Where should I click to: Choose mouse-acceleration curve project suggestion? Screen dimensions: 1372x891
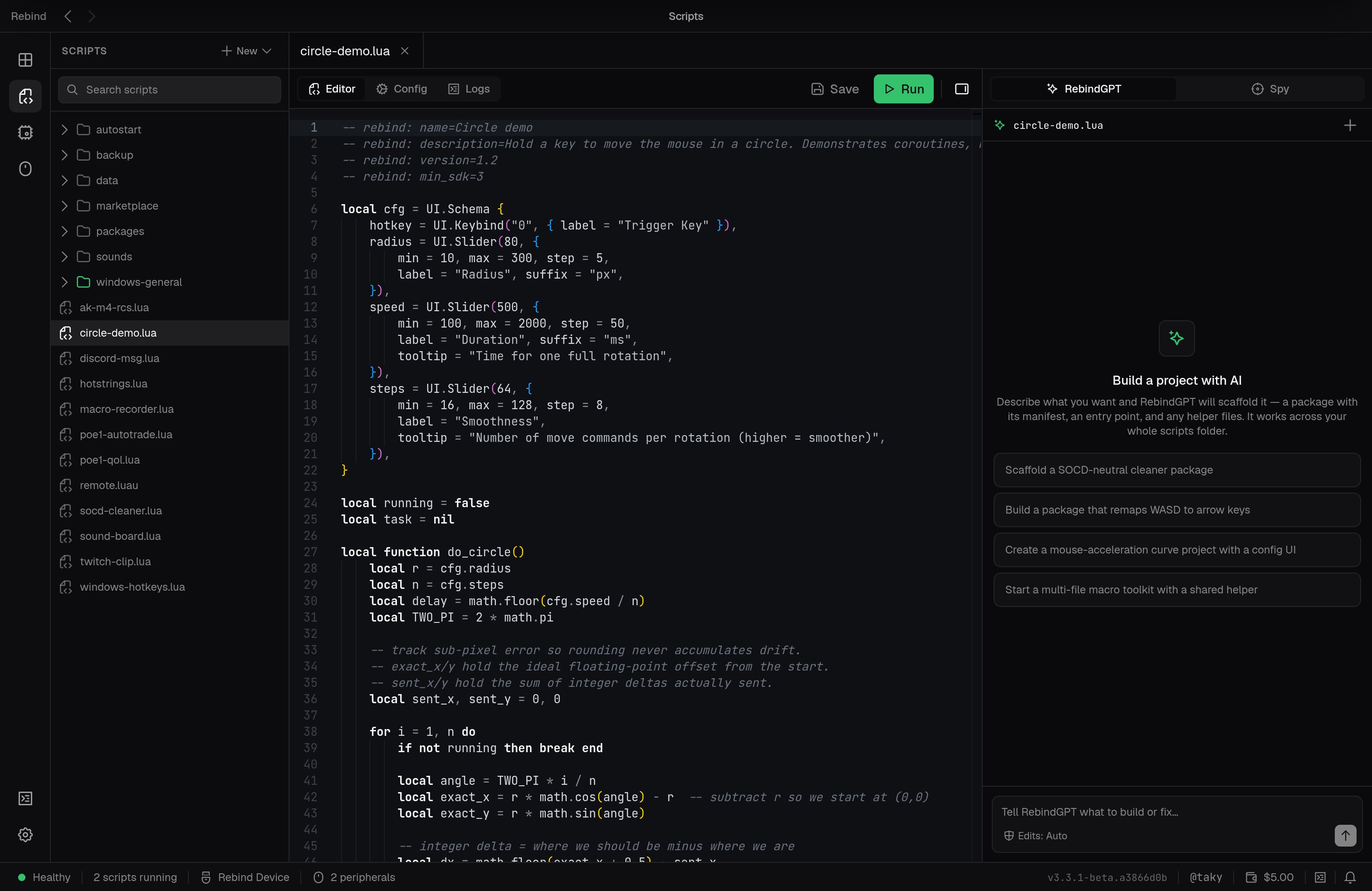point(1176,550)
